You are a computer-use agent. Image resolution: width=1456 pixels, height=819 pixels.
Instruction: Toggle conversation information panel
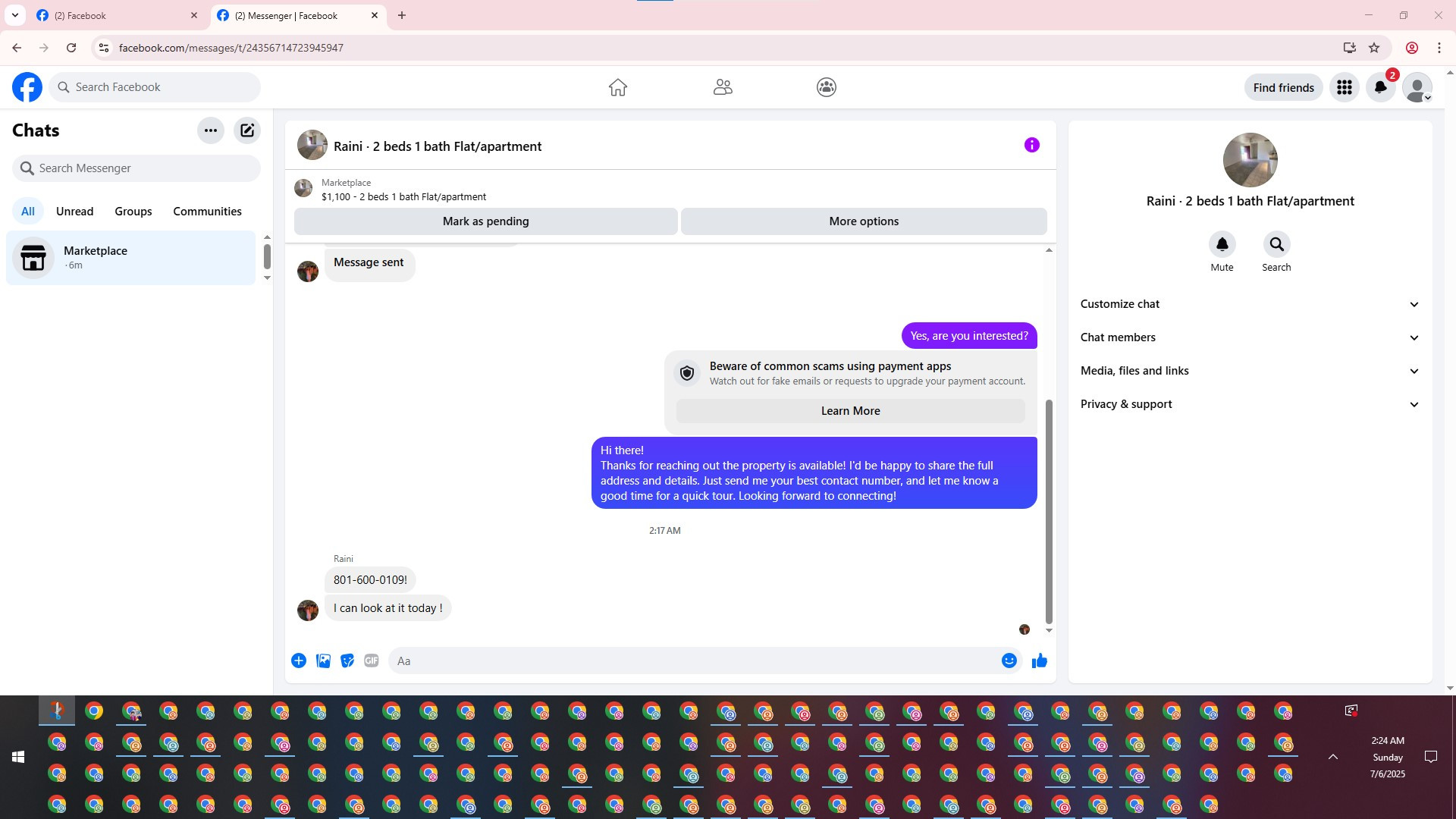click(1031, 145)
